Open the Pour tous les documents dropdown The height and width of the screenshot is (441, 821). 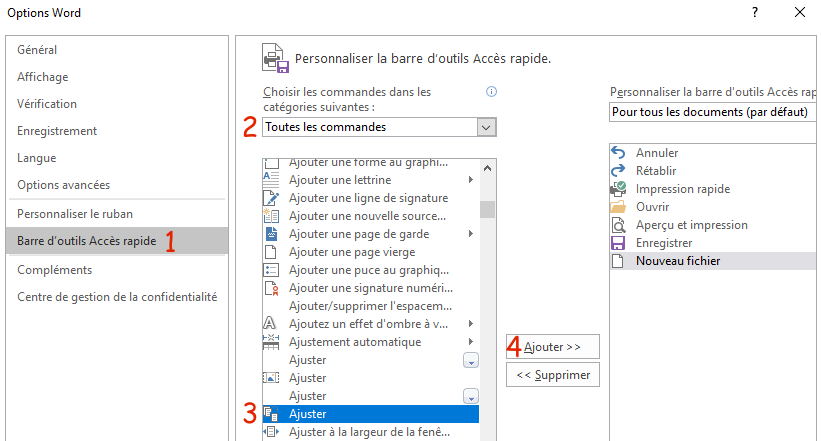[713, 112]
